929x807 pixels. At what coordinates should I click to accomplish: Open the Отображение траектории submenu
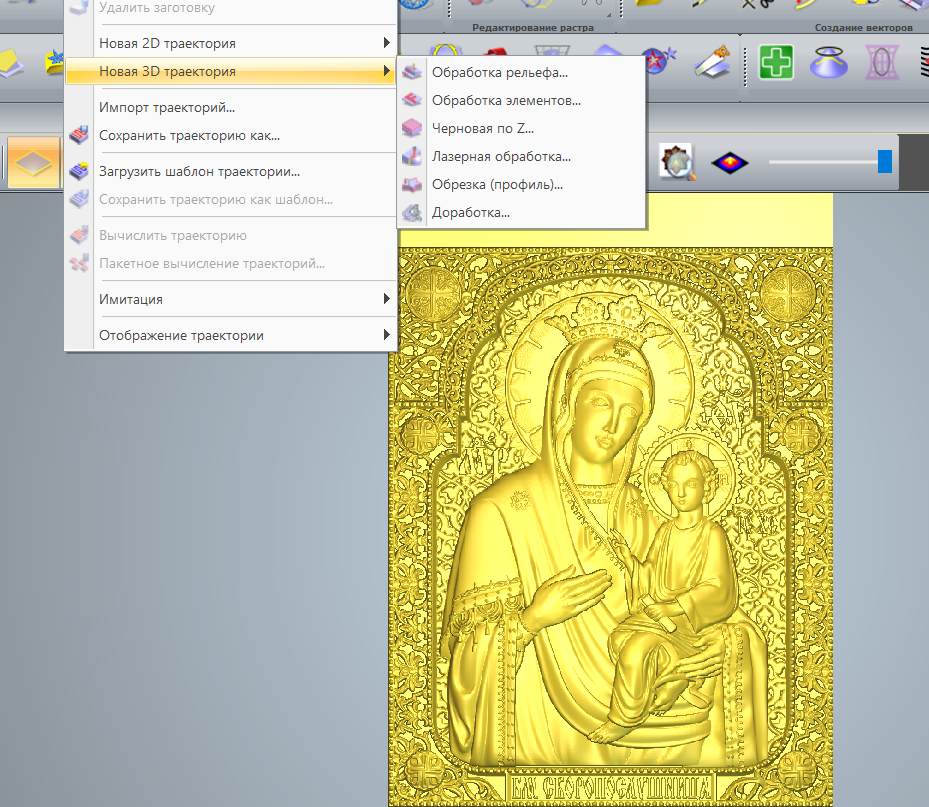[x=230, y=335]
